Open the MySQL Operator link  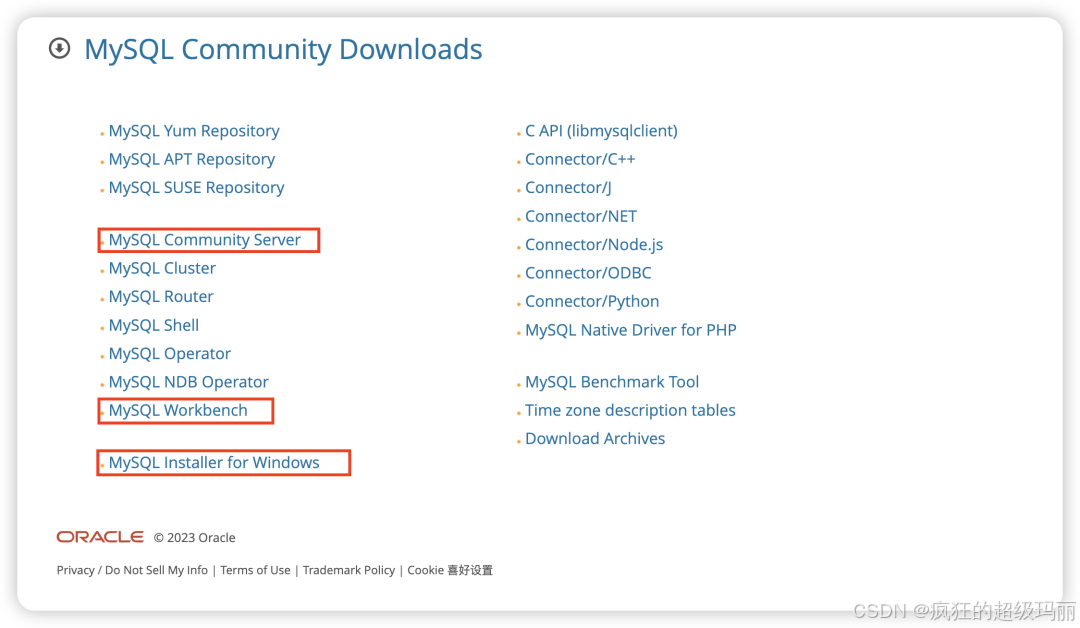pos(169,353)
